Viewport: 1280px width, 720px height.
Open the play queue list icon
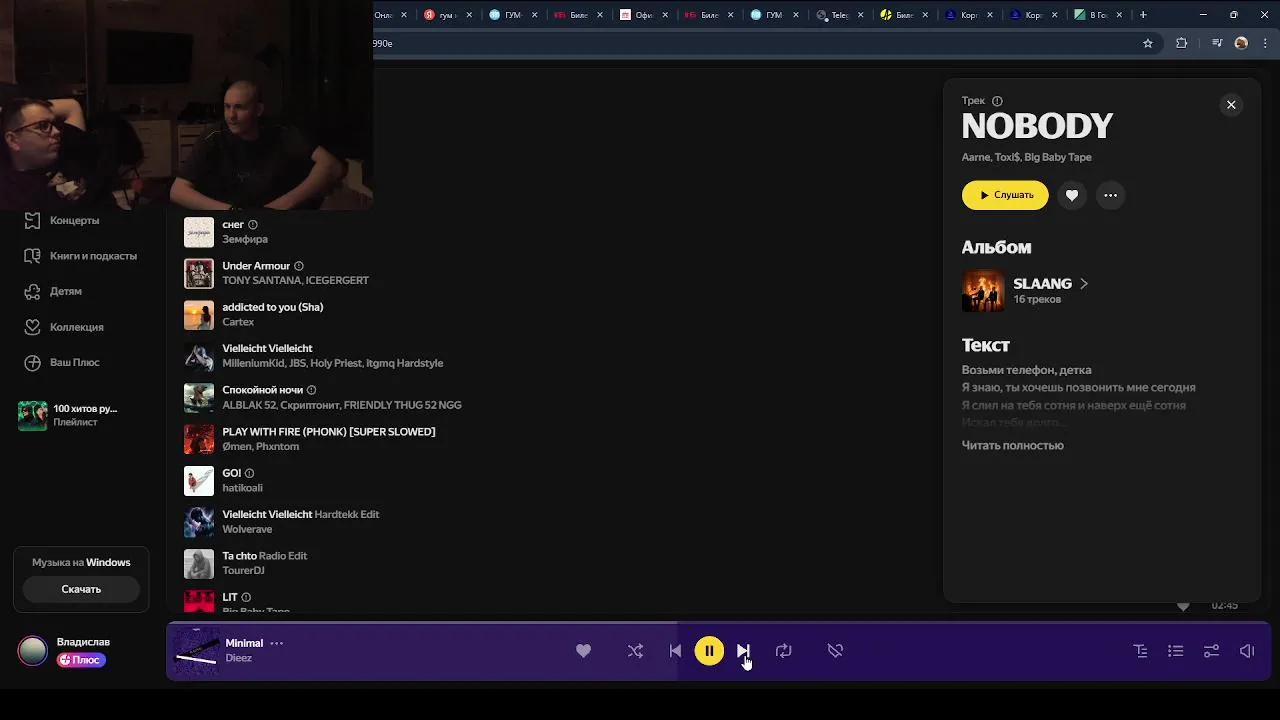tap(1176, 651)
